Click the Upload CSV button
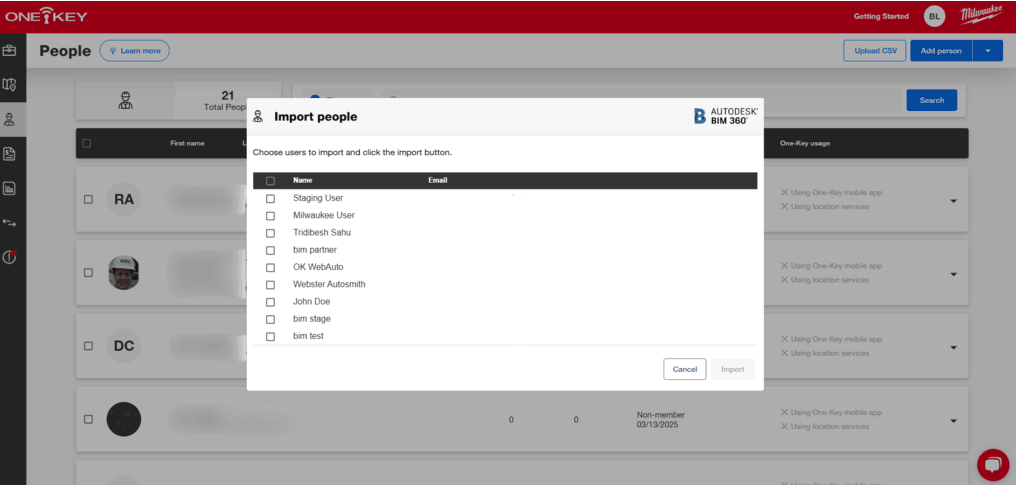Screen dimensions: 1016x487 [874, 51]
